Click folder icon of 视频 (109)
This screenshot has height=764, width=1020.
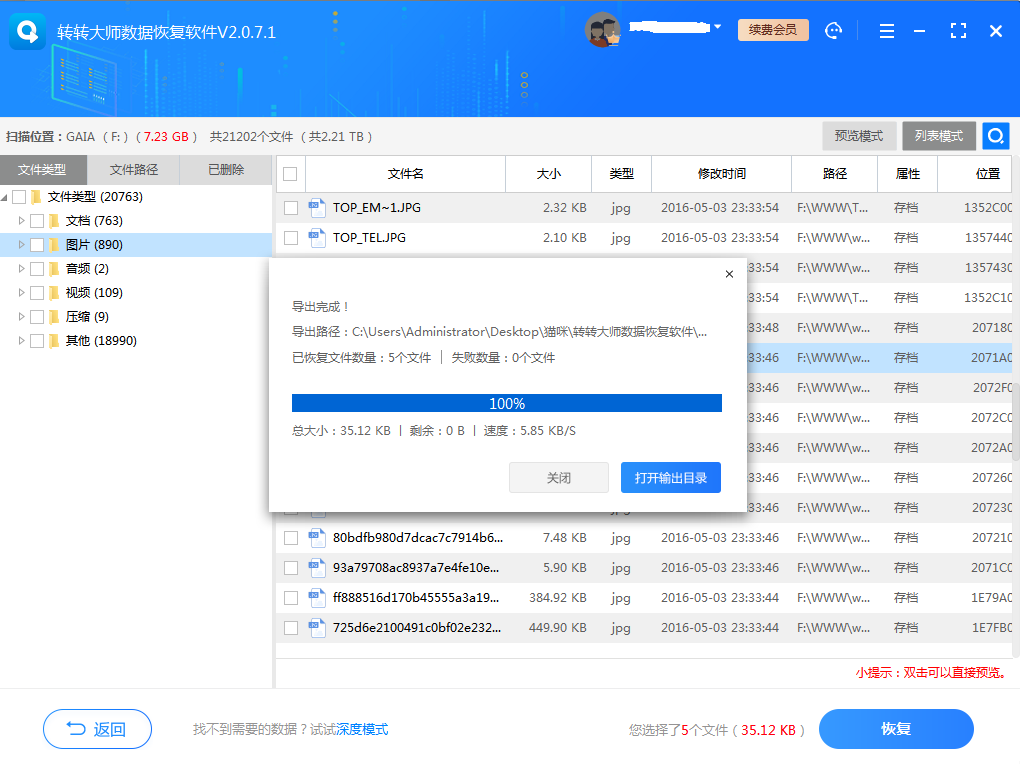coord(55,293)
